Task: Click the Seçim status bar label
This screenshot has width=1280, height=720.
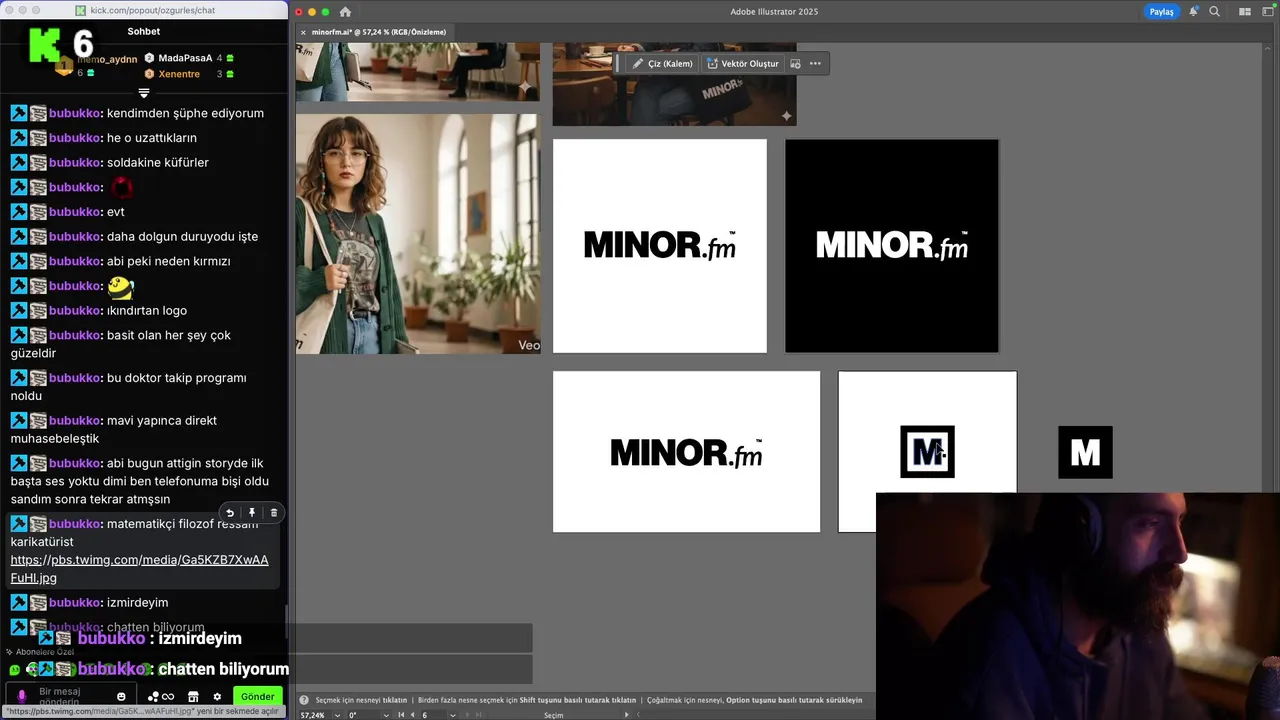Action: click(553, 715)
